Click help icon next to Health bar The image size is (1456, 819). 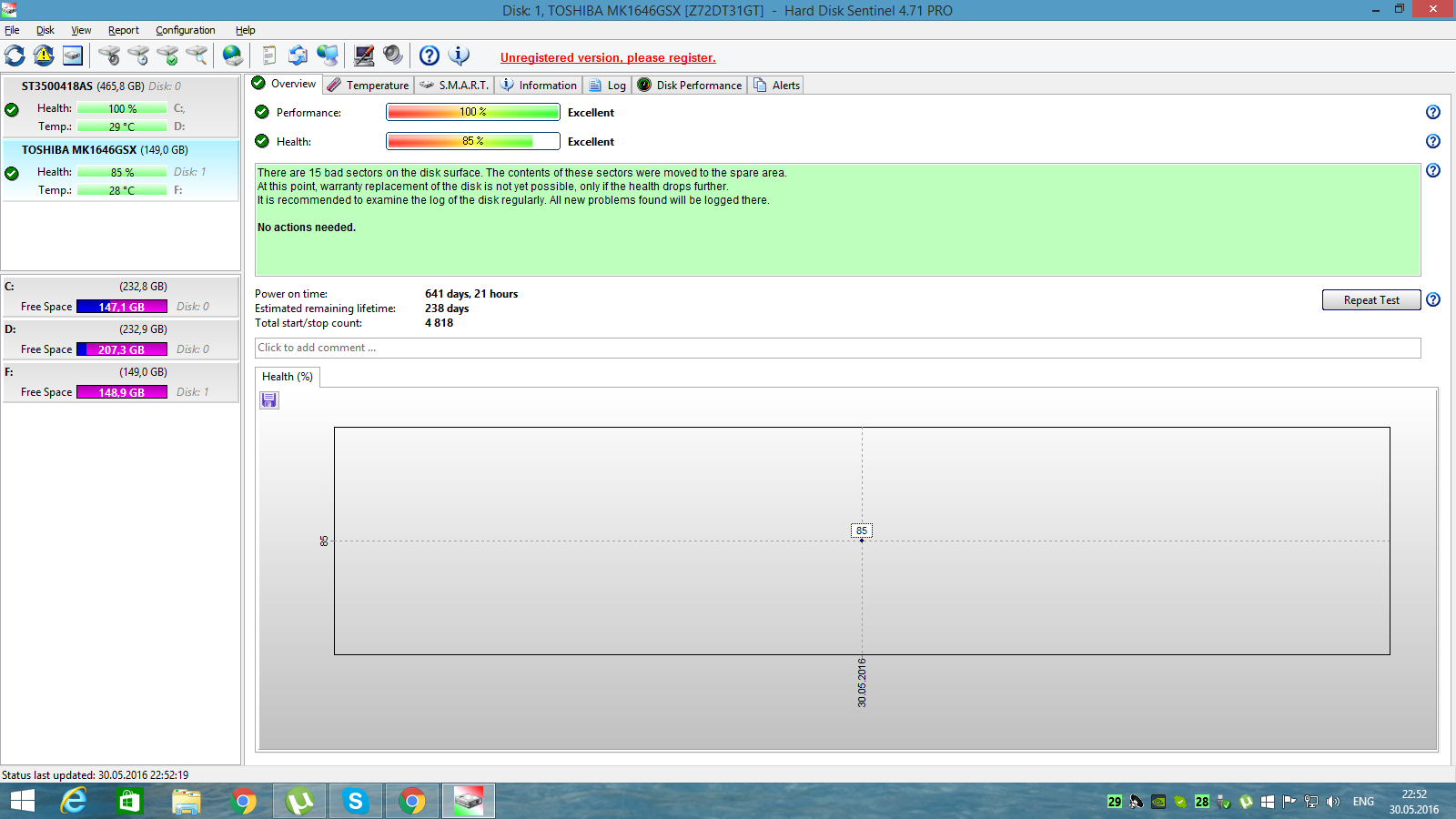(1433, 141)
